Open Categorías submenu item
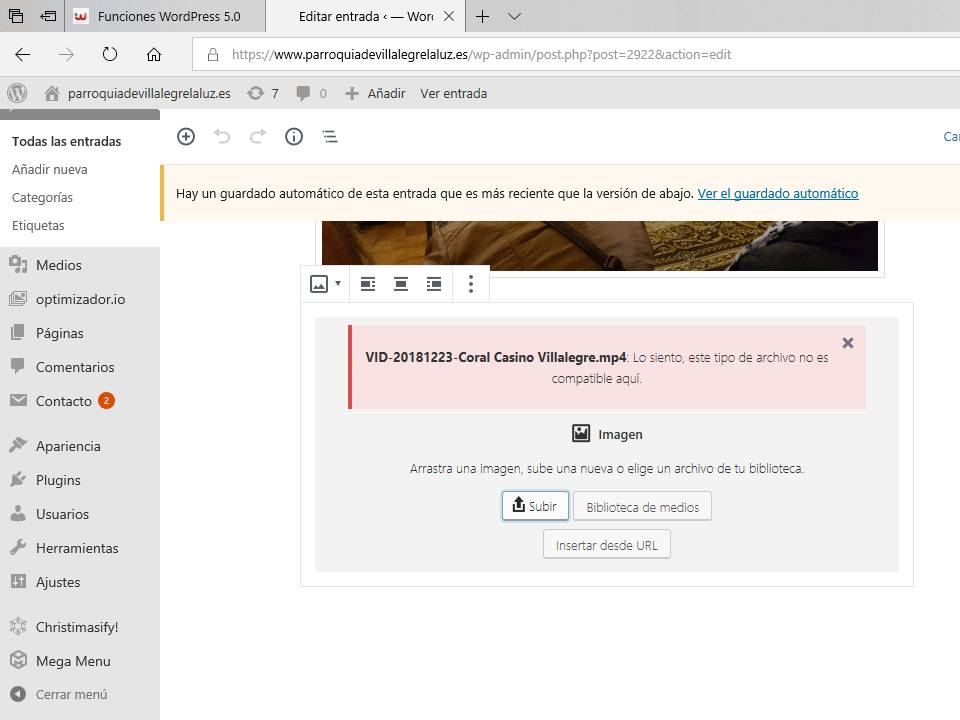 point(42,198)
